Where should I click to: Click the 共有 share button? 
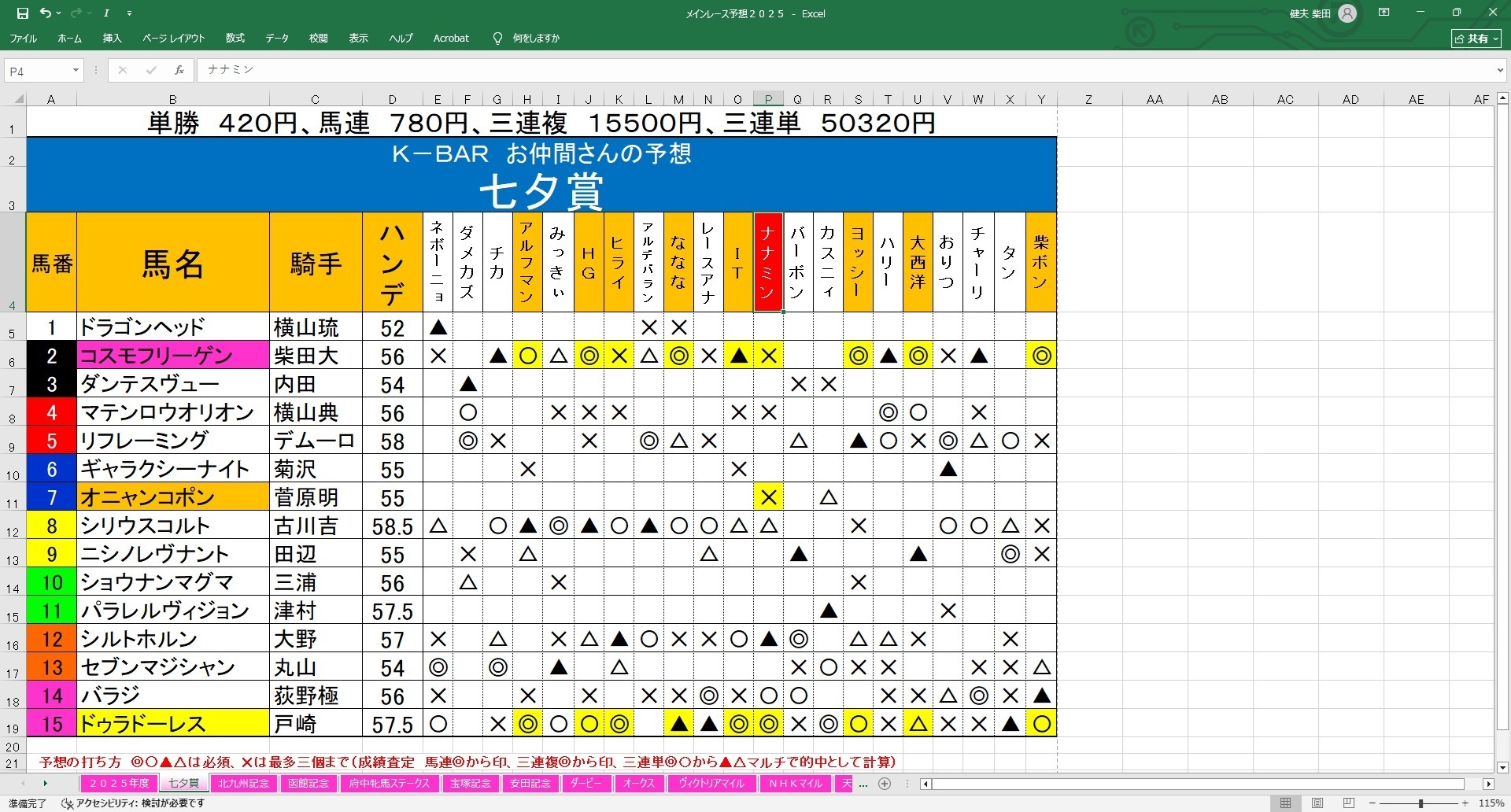(1476, 38)
